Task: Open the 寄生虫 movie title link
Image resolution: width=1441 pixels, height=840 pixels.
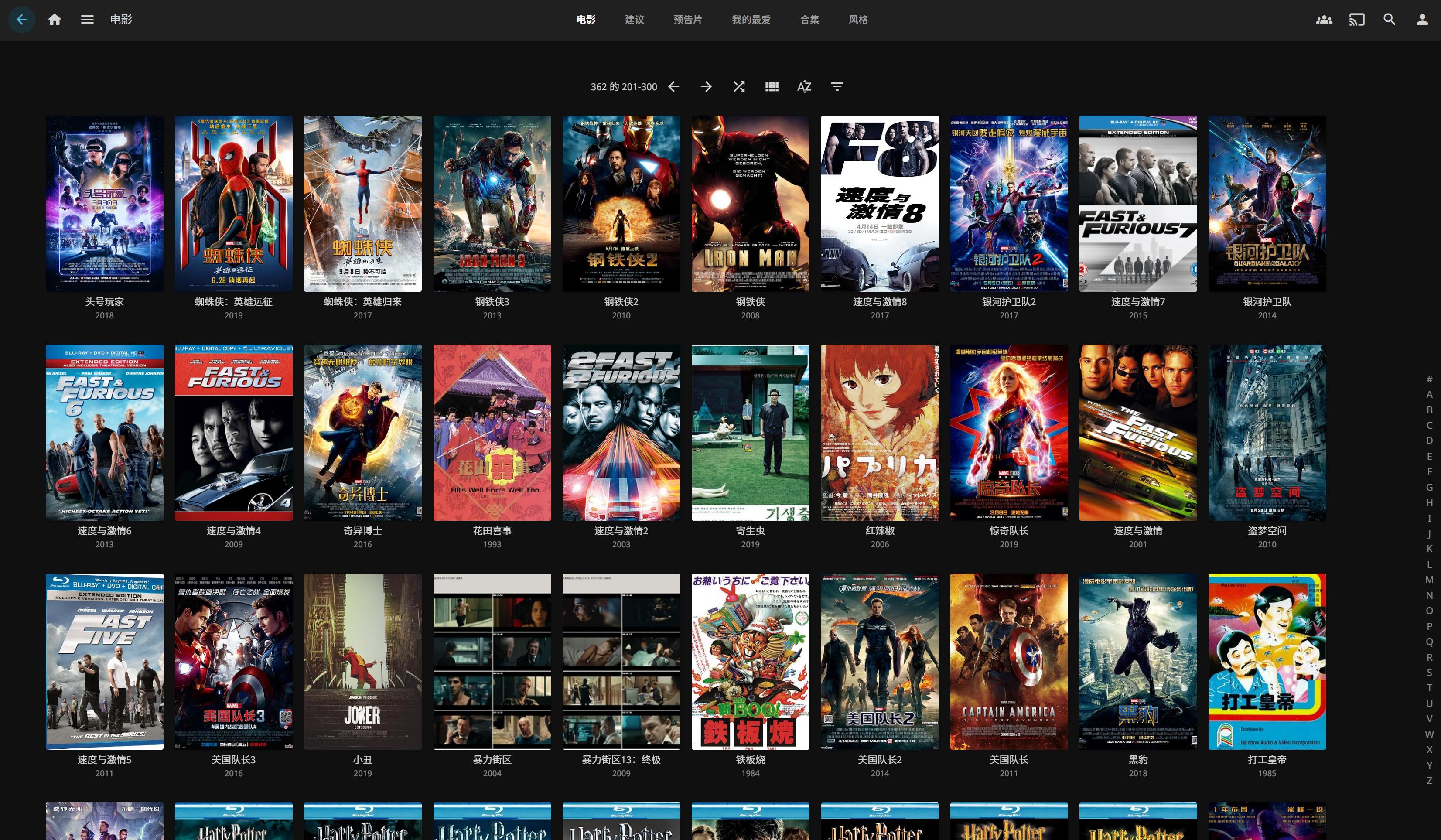Action: coord(750,531)
